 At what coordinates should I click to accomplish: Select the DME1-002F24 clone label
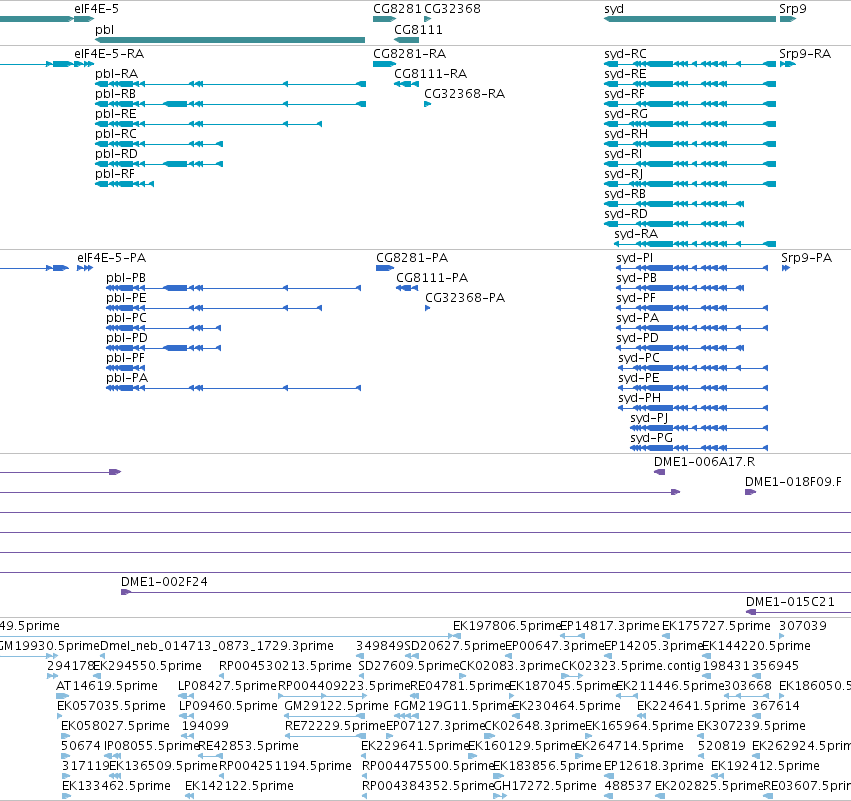164,582
